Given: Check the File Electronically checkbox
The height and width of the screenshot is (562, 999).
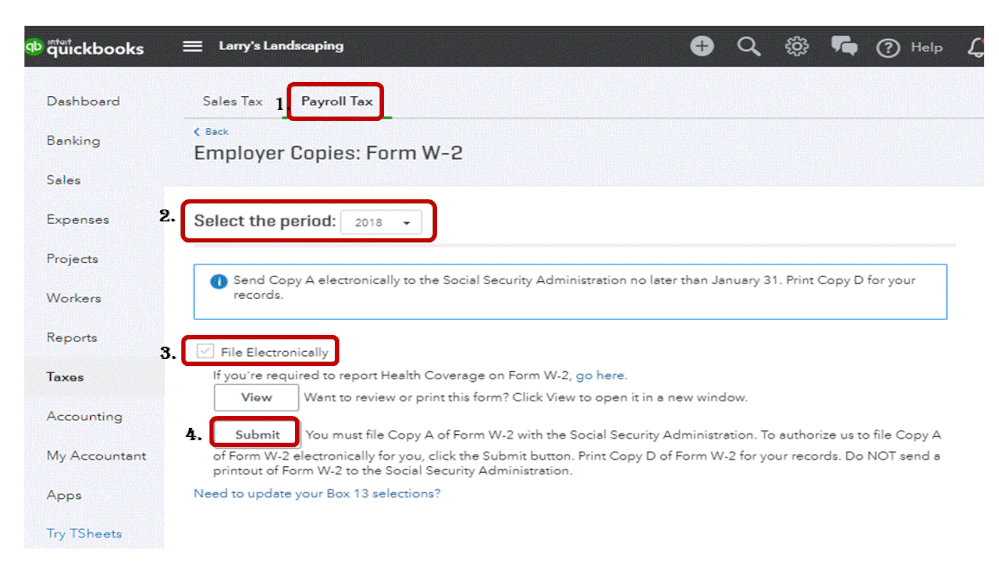Looking at the screenshot, I should point(205,351).
